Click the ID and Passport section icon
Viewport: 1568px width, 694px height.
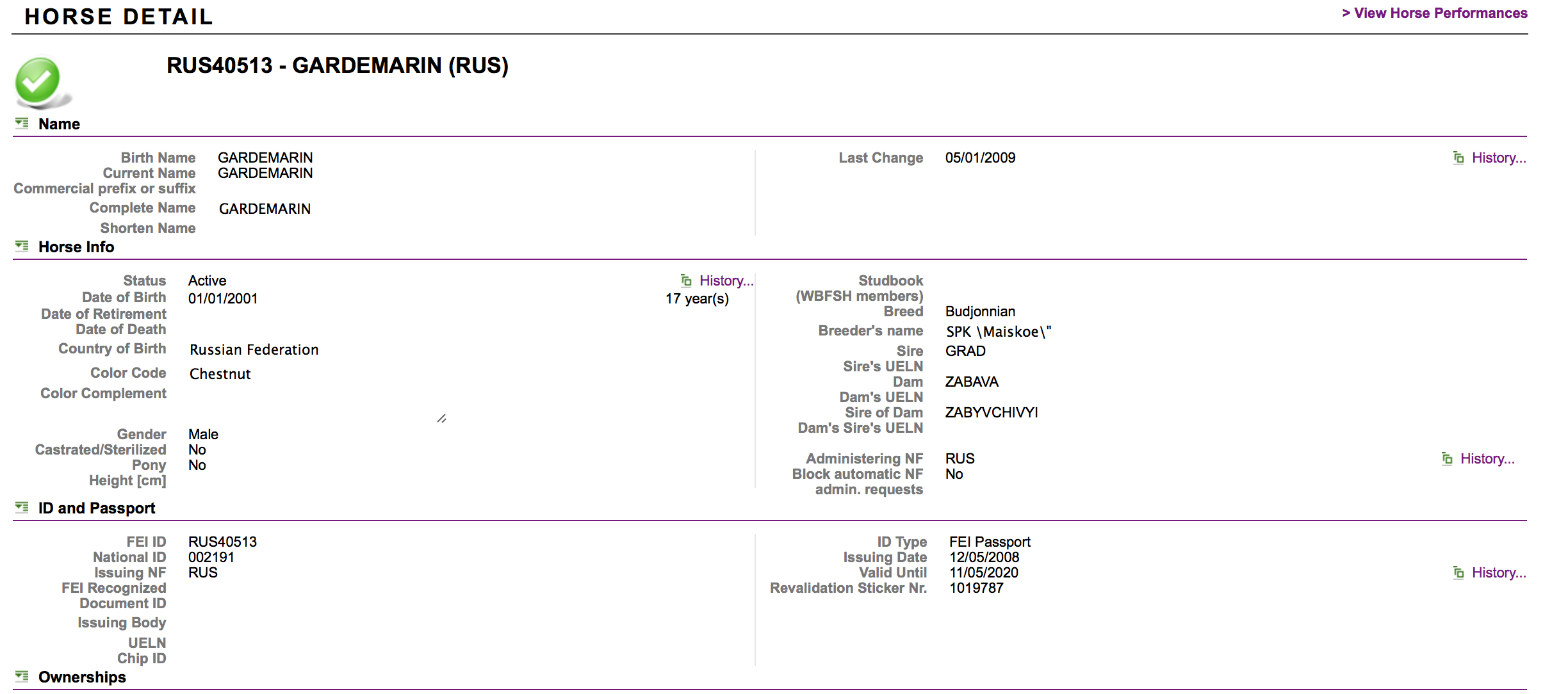point(22,508)
